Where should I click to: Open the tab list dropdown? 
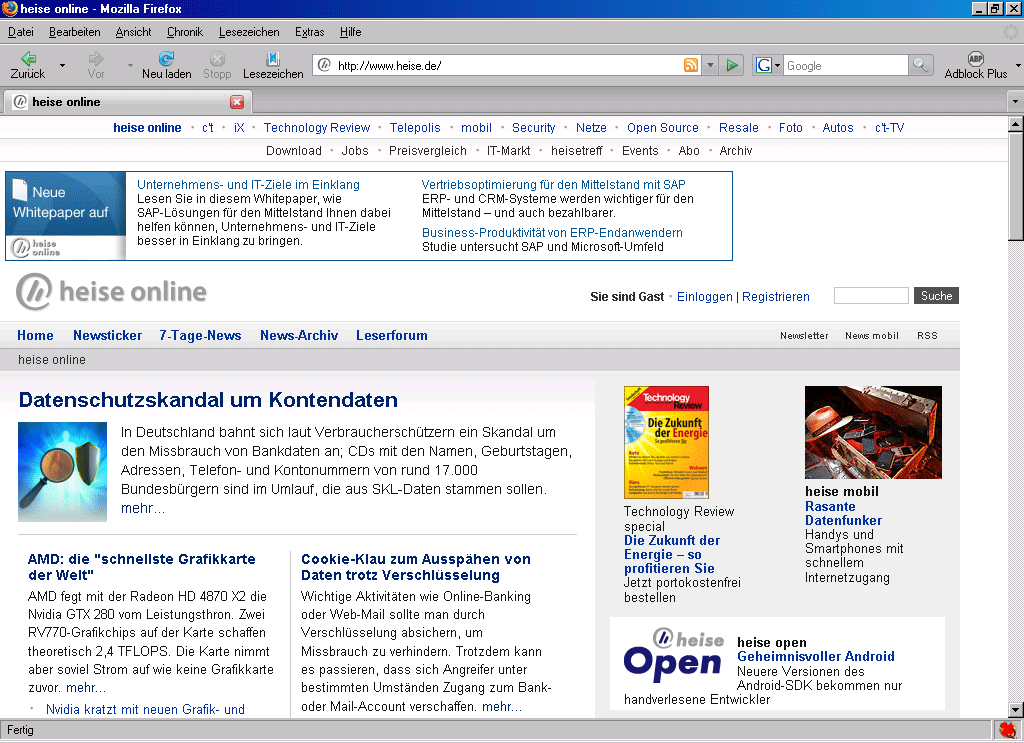(x=1015, y=102)
